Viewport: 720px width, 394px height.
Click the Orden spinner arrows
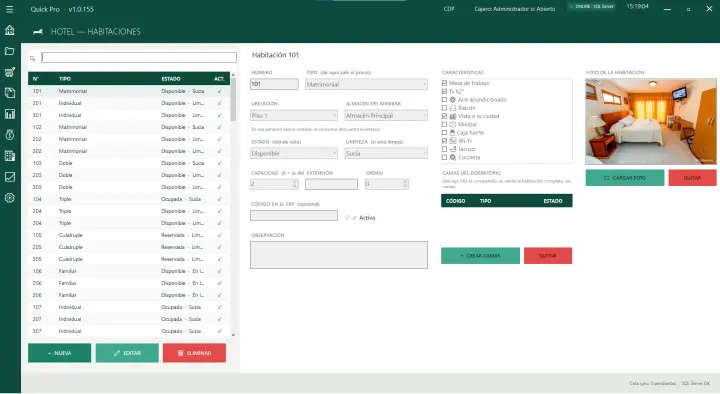click(405, 184)
